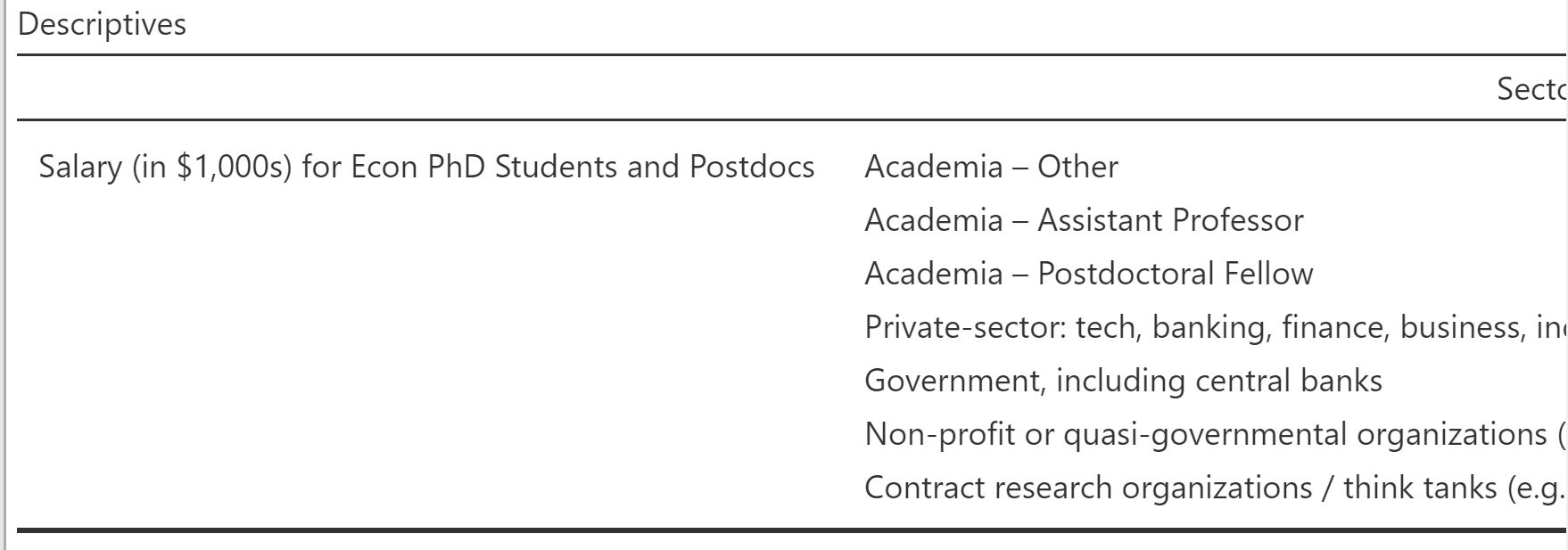This screenshot has height=550, width=1568.
Task: Select Non-profit or quasi-governmental organizations row
Action: 1216,434
